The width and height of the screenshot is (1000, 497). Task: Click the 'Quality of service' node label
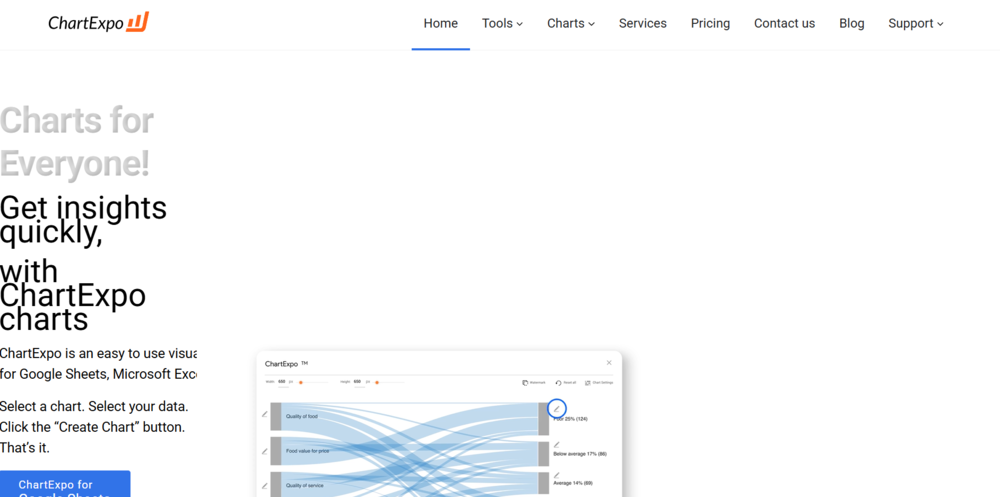(305, 486)
